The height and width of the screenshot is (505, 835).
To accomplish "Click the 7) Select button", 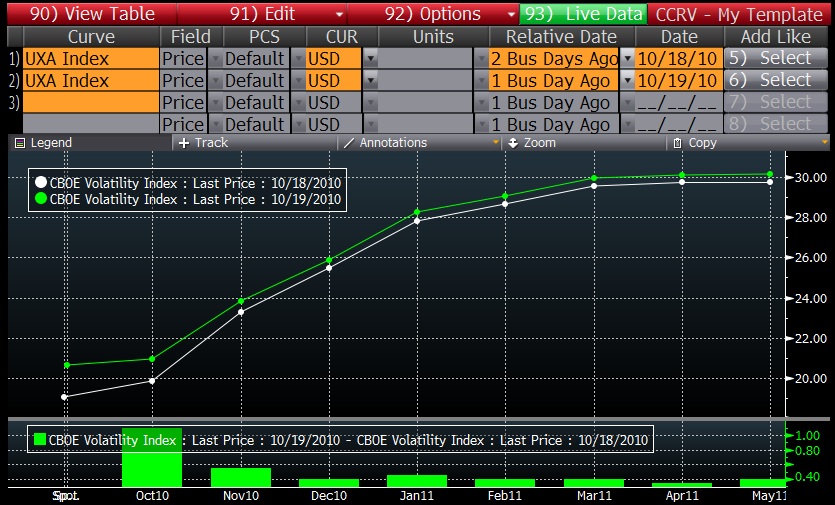I will [x=776, y=102].
